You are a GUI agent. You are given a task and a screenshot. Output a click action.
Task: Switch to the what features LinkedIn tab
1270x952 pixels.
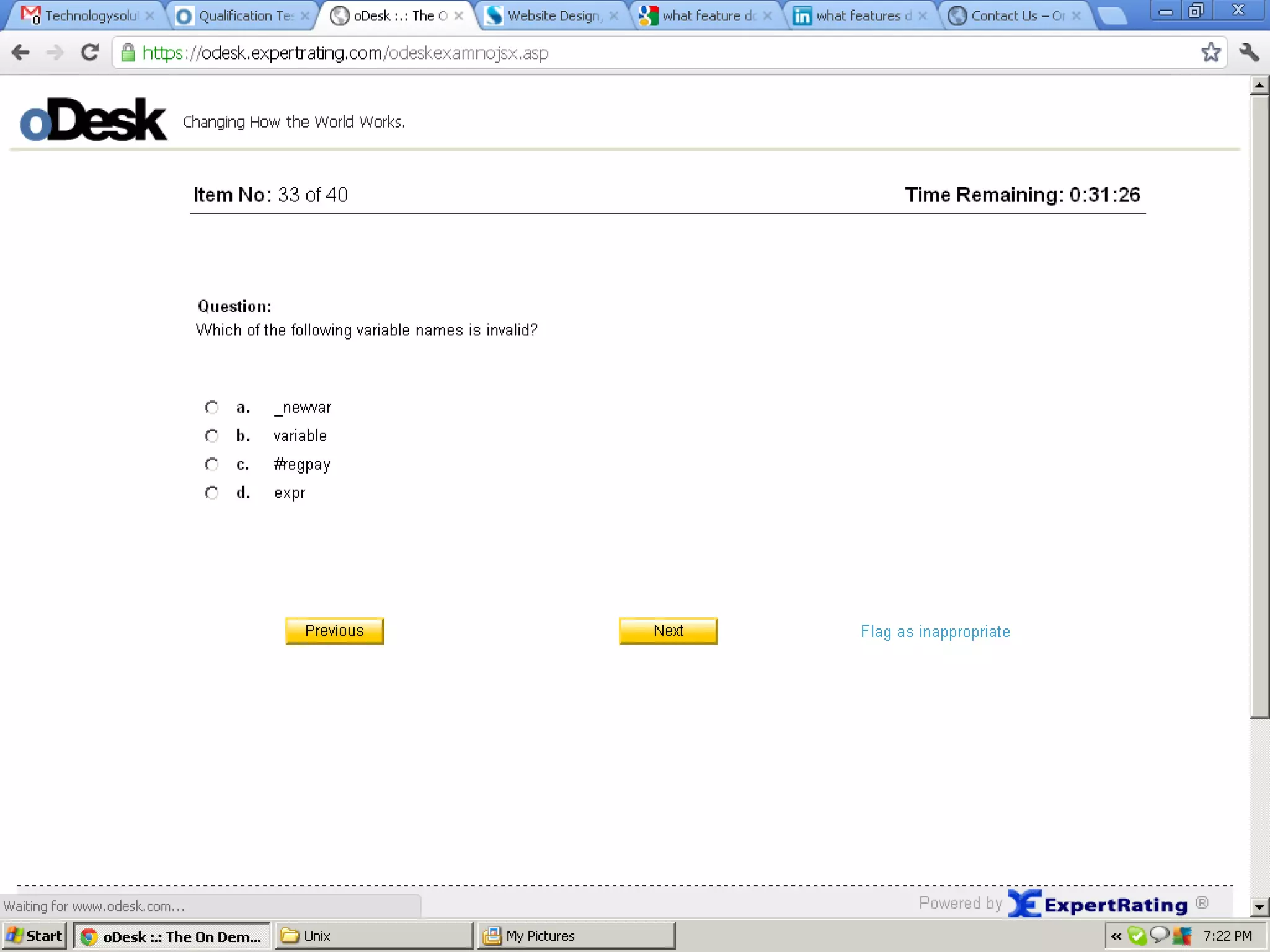(x=861, y=15)
